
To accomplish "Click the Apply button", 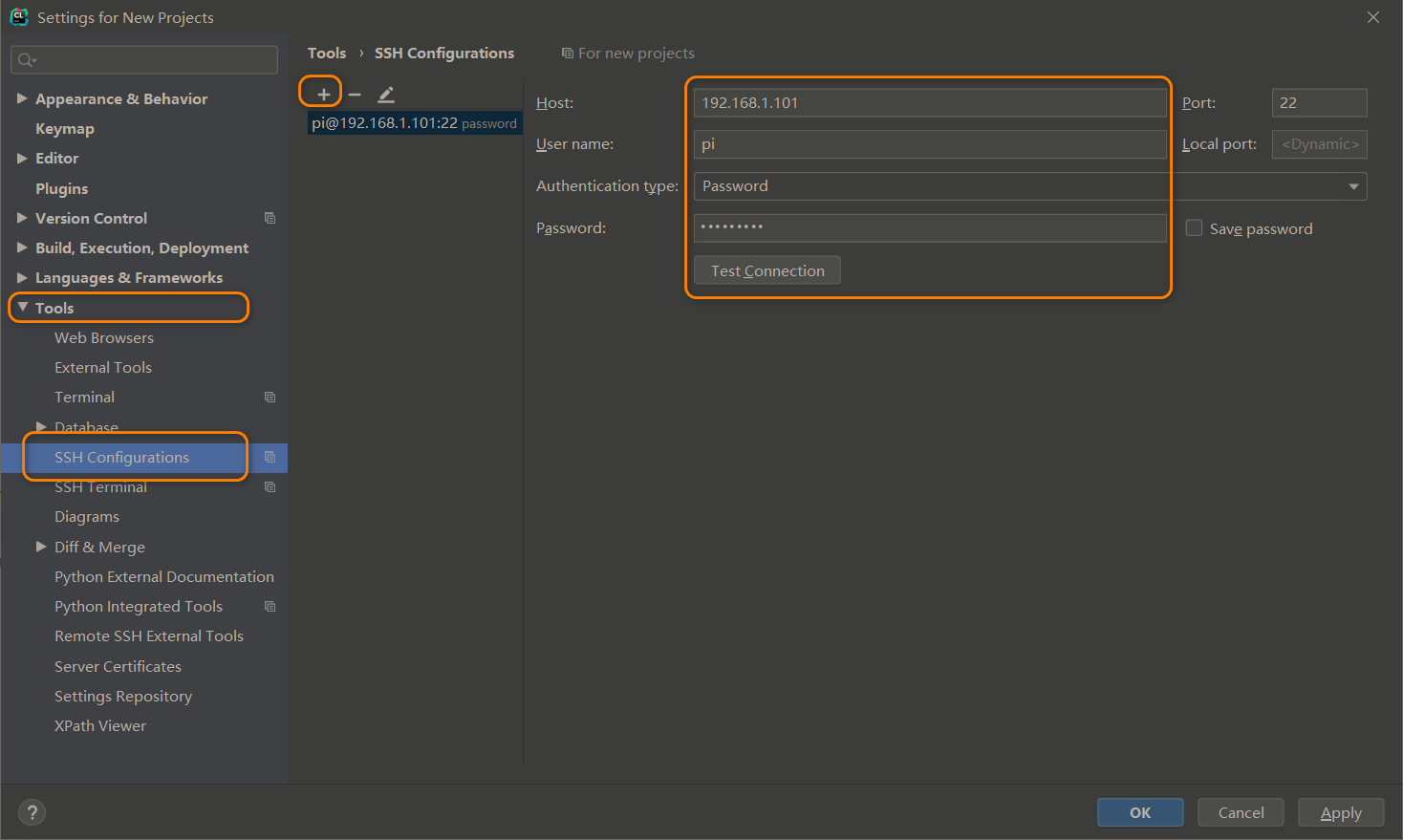I will click(x=1341, y=812).
